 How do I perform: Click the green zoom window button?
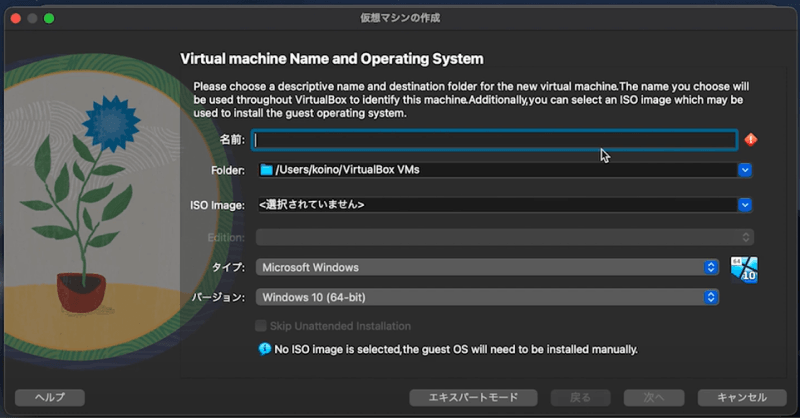[x=49, y=18]
